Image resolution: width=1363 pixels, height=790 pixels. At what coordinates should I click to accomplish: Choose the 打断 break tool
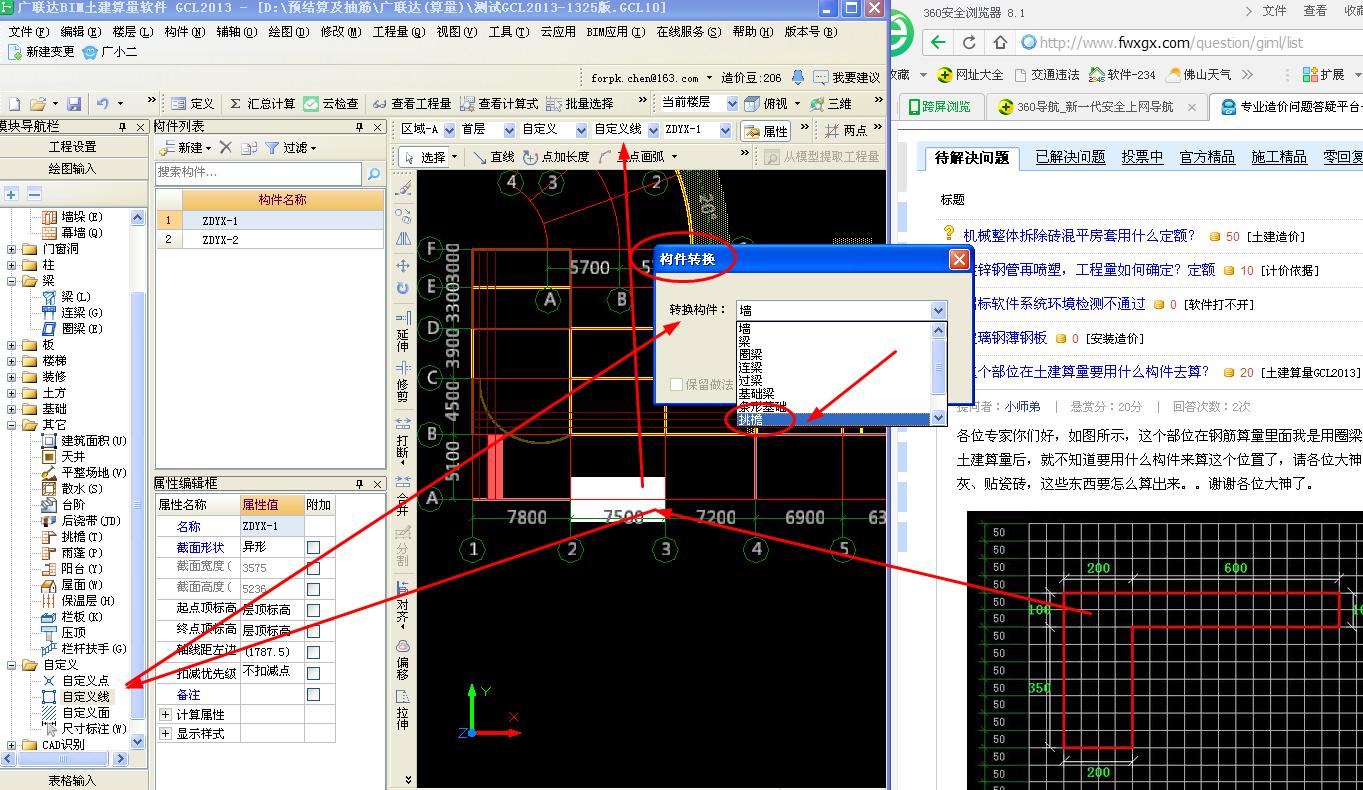coord(403,439)
